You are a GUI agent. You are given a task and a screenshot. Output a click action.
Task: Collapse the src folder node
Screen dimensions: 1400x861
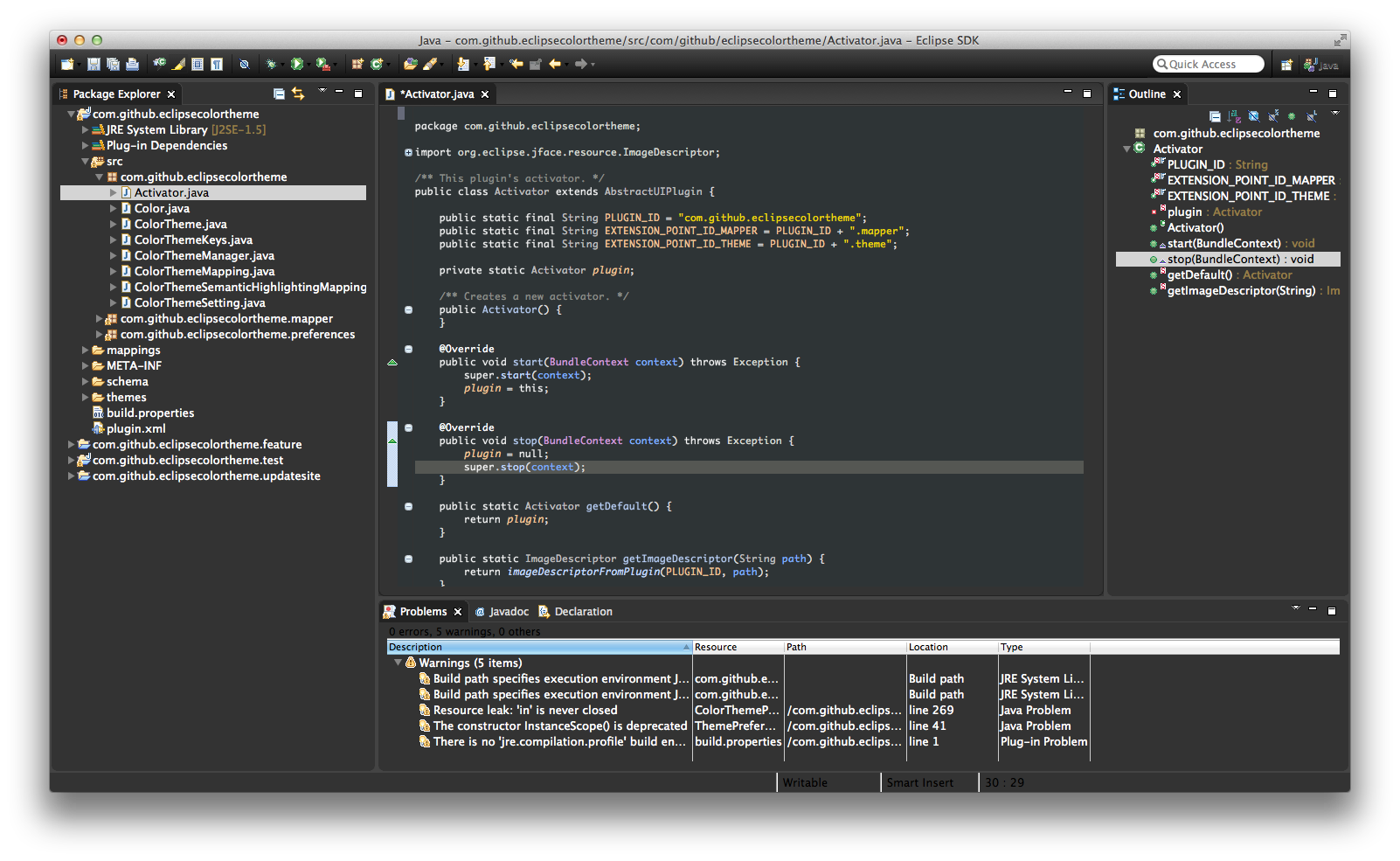tap(85, 162)
